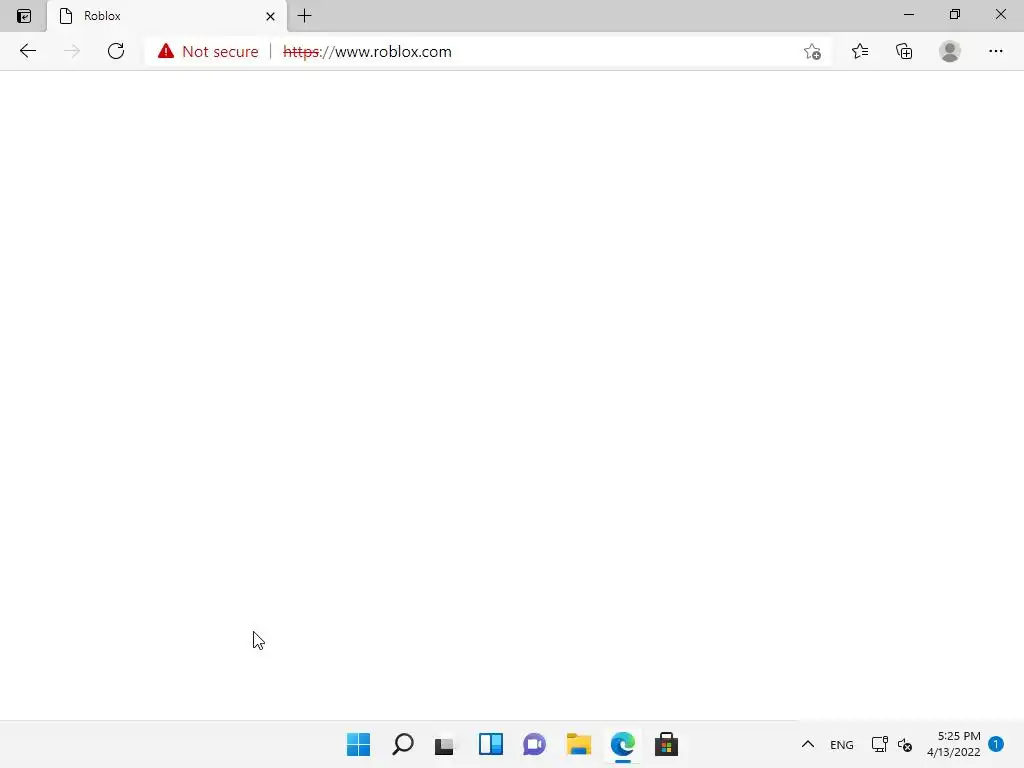The width and height of the screenshot is (1024, 768).
Task: Click the Not secure warning badge
Action: (208, 52)
